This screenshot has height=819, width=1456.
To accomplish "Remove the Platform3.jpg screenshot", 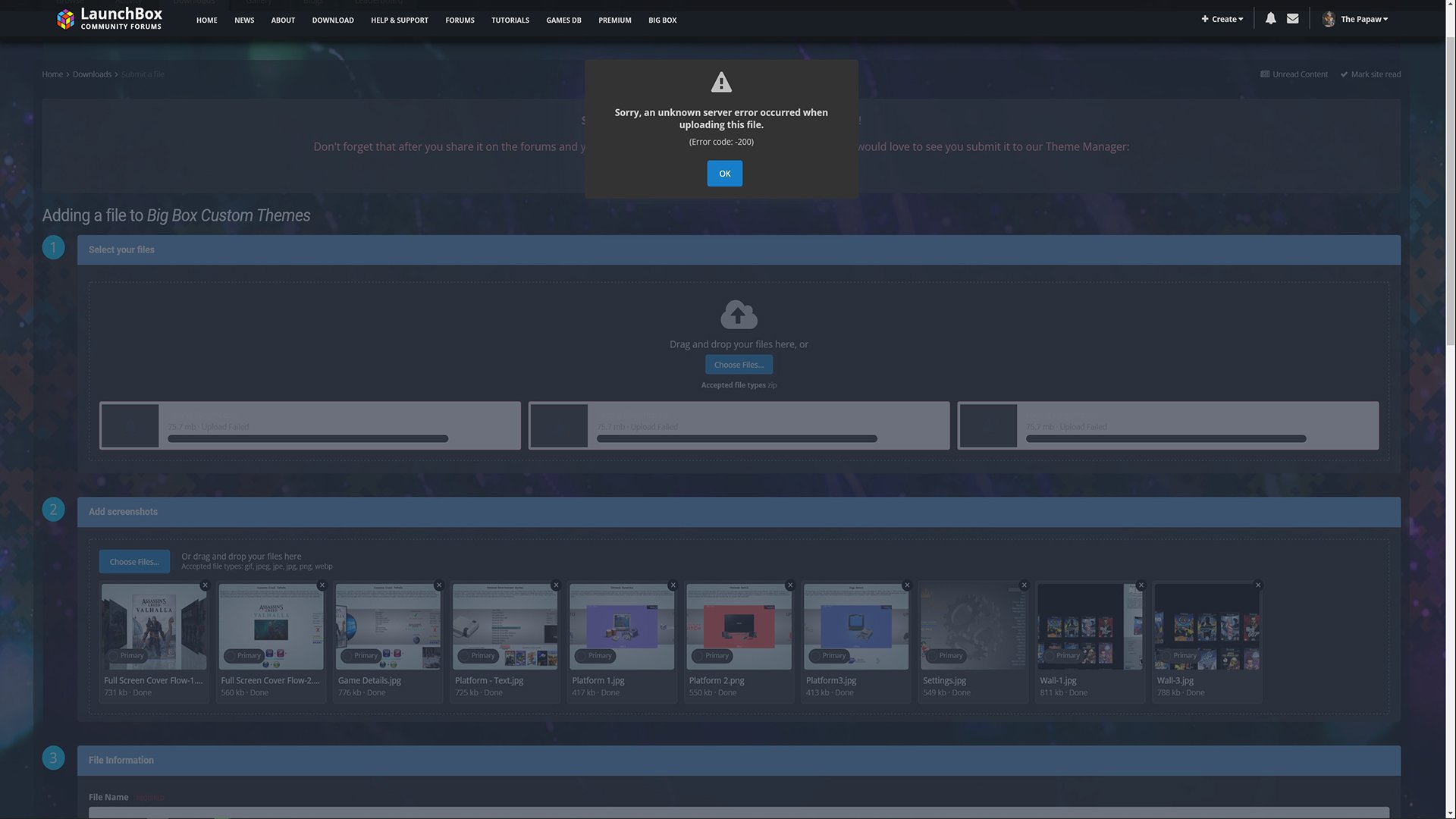I will coord(907,585).
